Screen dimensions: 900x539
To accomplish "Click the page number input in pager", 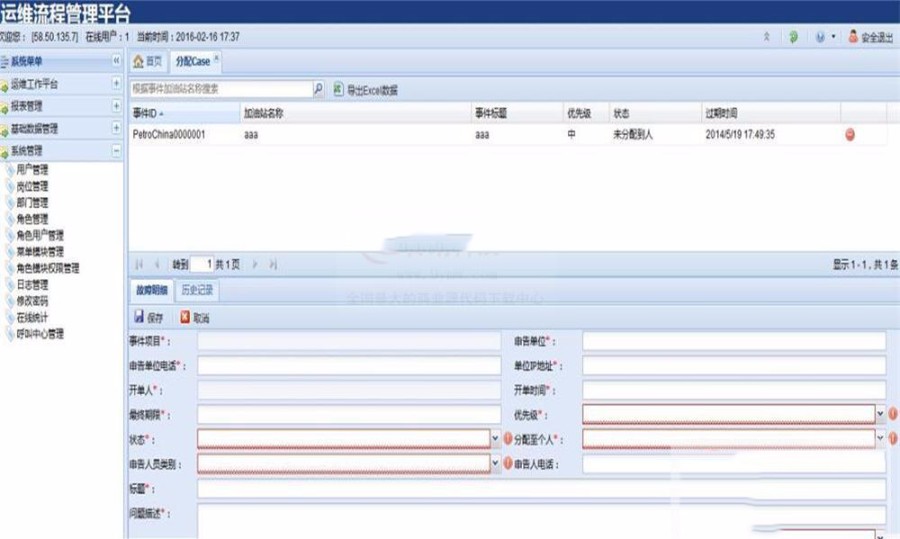I will pyautogui.click(x=201, y=264).
